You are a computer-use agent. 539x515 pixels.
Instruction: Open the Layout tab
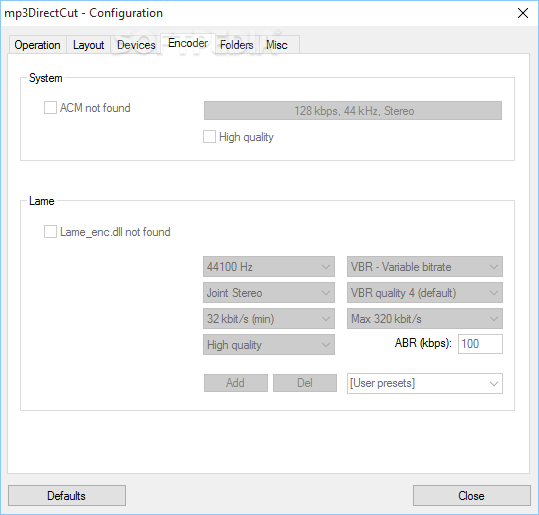pyautogui.click(x=88, y=45)
